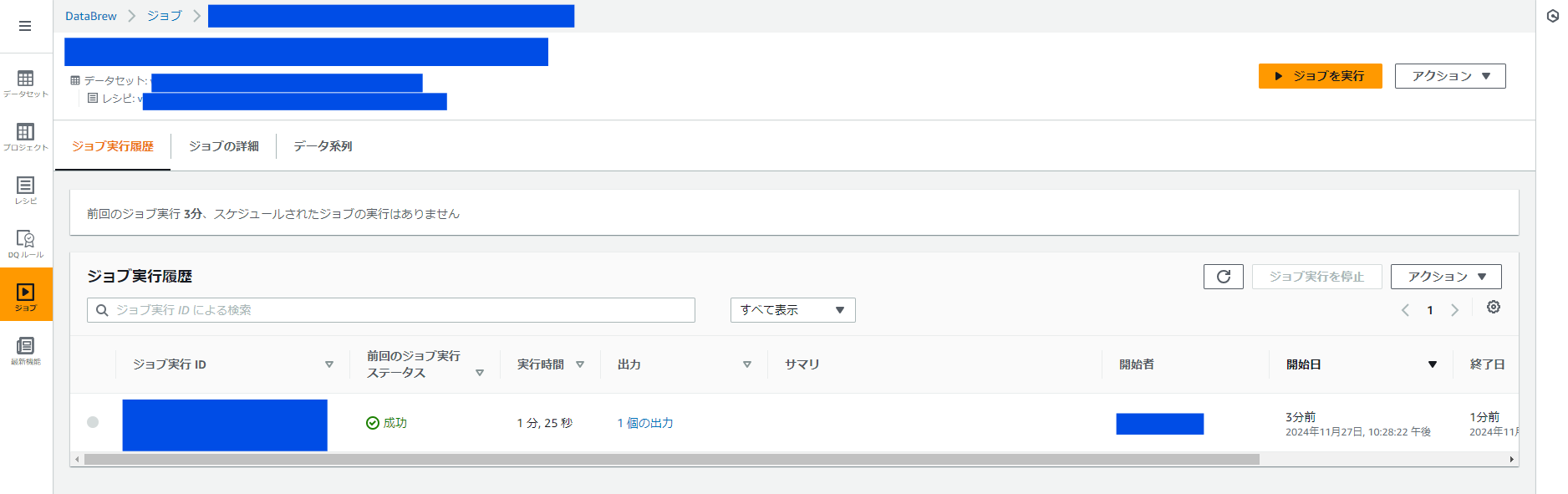Click the データセット label under job title
The width and height of the screenshot is (1568, 494).
pos(115,81)
